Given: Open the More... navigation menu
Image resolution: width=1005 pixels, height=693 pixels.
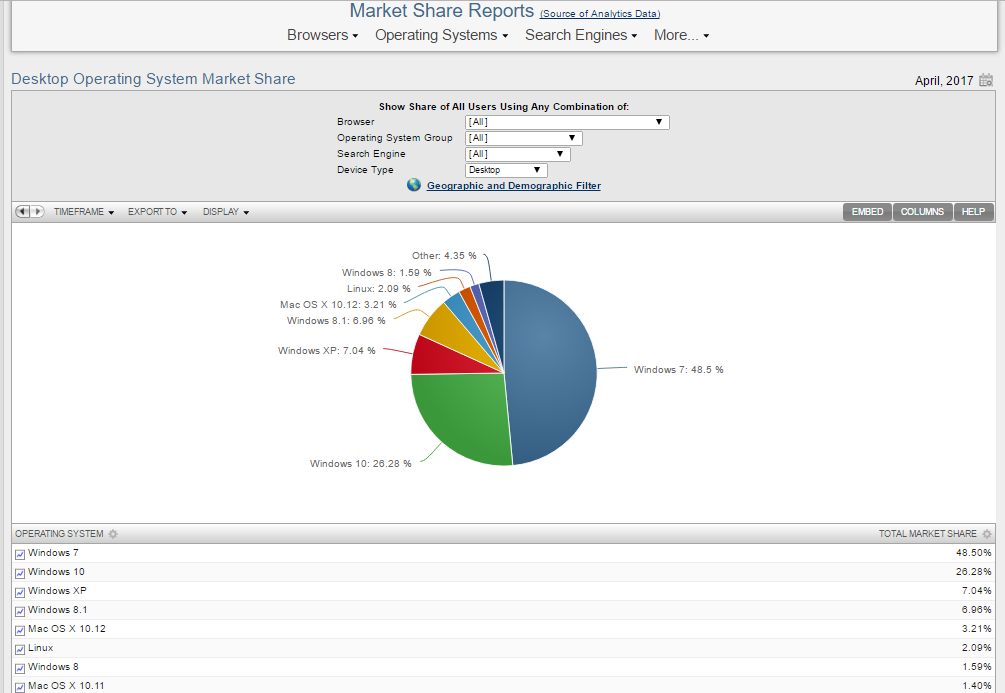Looking at the screenshot, I should point(681,35).
